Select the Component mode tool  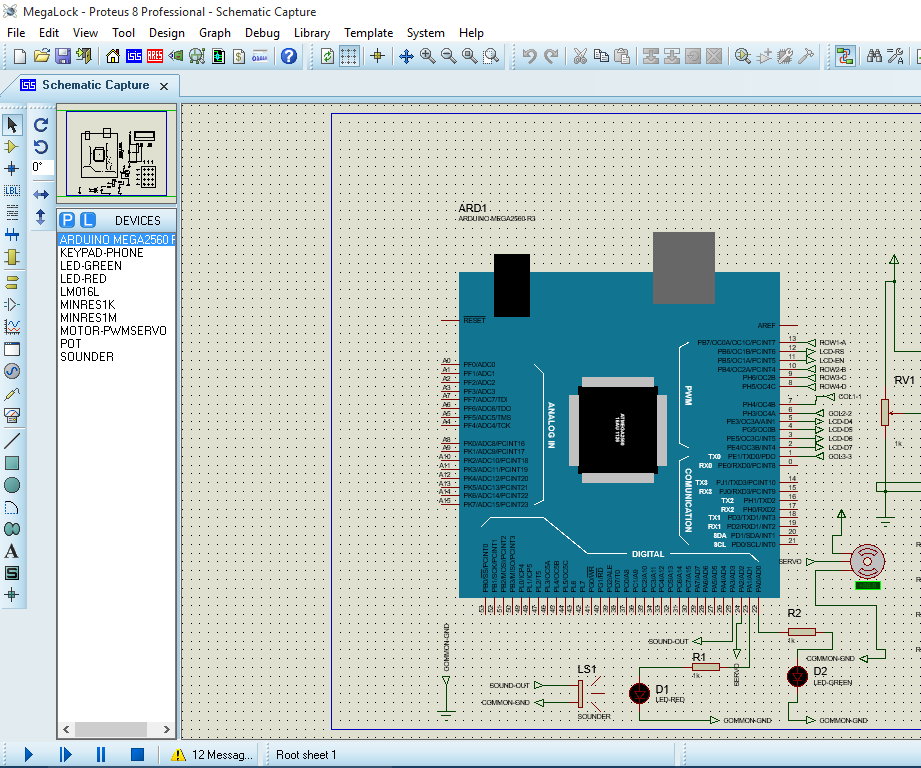pyautogui.click(x=12, y=146)
